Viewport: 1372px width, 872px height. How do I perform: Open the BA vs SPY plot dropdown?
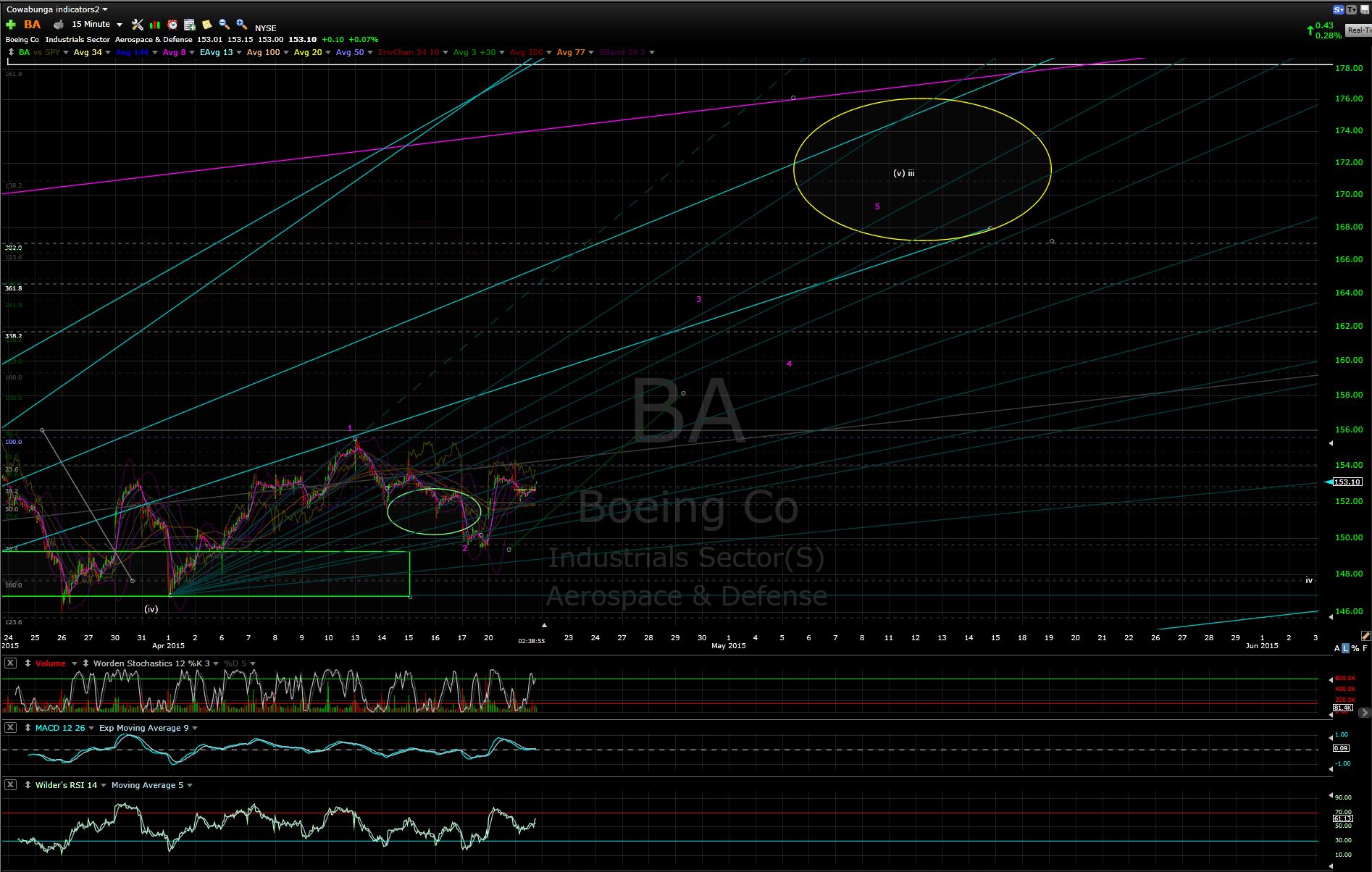point(67,52)
